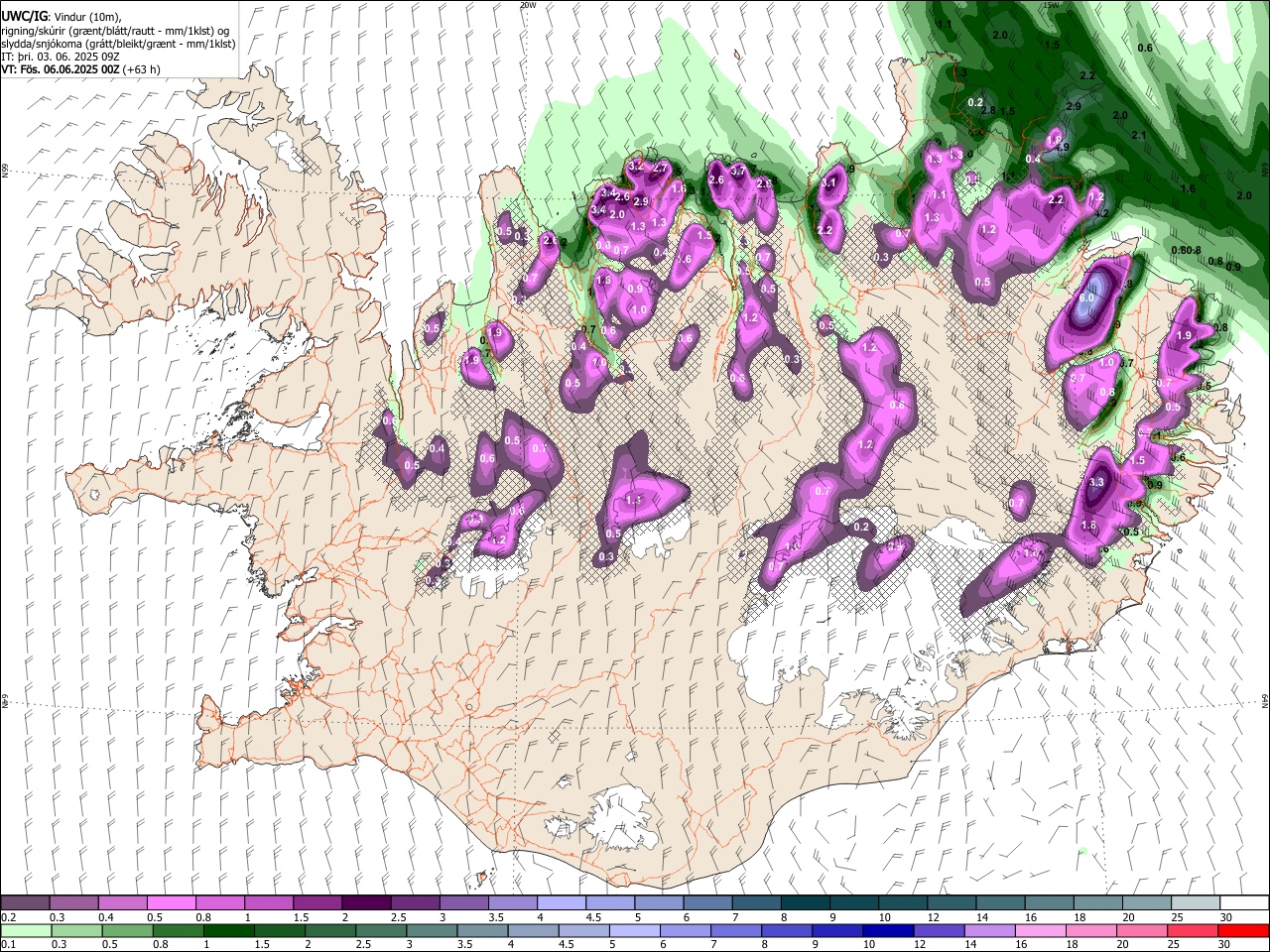The image size is (1270, 952).
Task: Select the bright pink 0.5 snow legend swatch
Action: tap(172, 903)
